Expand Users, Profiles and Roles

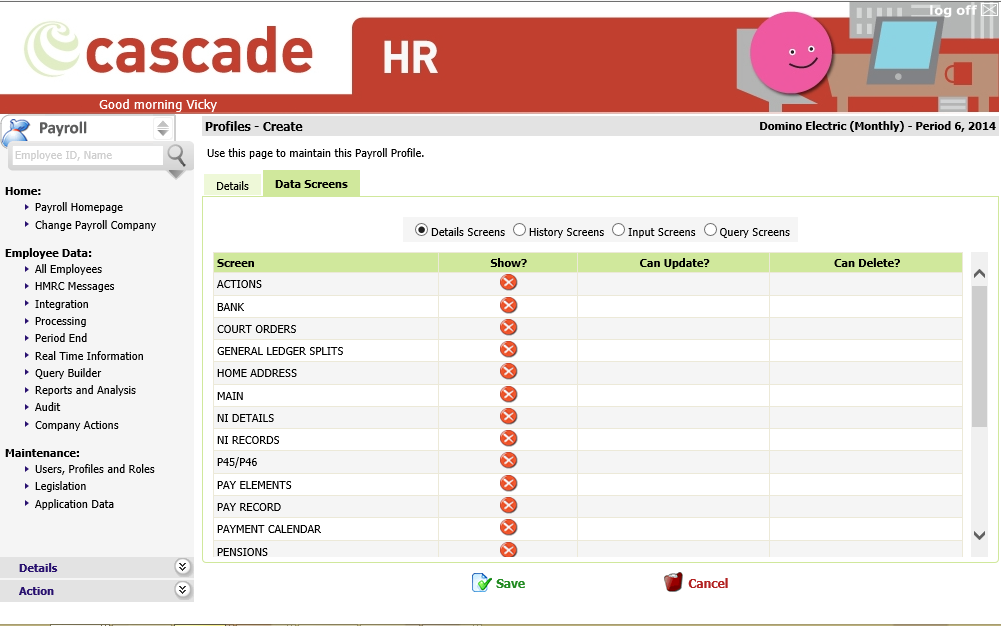(94, 469)
